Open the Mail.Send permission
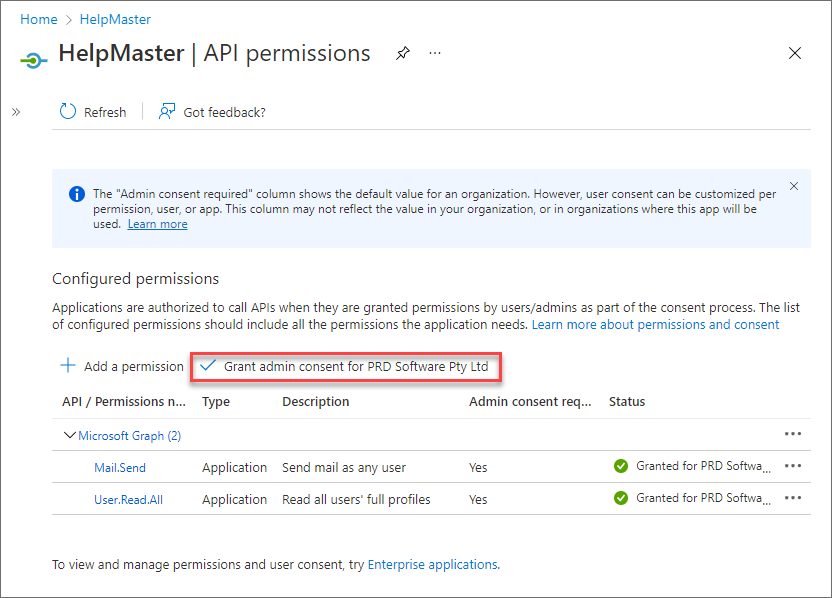This screenshot has width=832, height=598. [120, 467]
